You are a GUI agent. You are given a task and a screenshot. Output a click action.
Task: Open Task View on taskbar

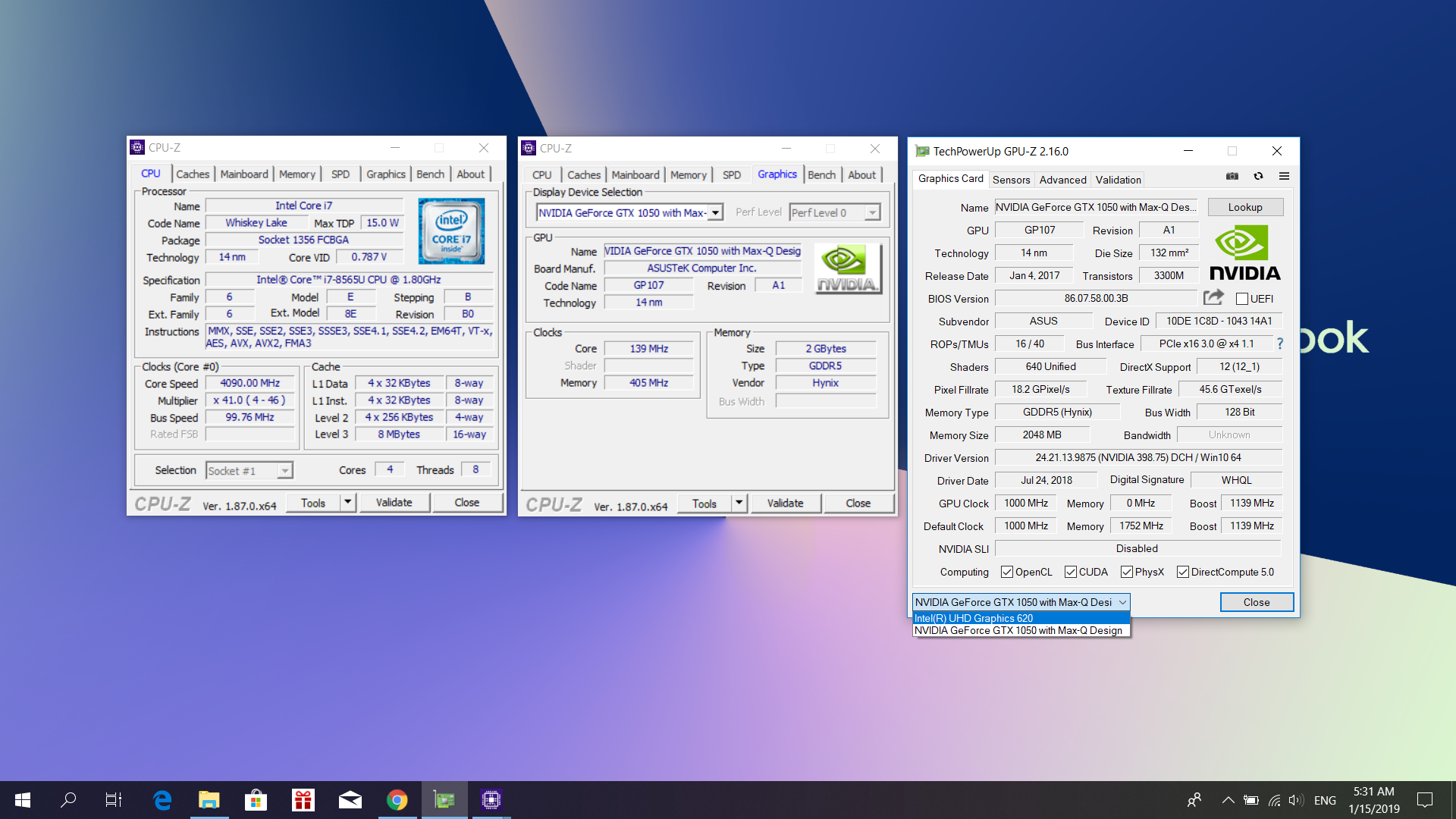point(113,799)
